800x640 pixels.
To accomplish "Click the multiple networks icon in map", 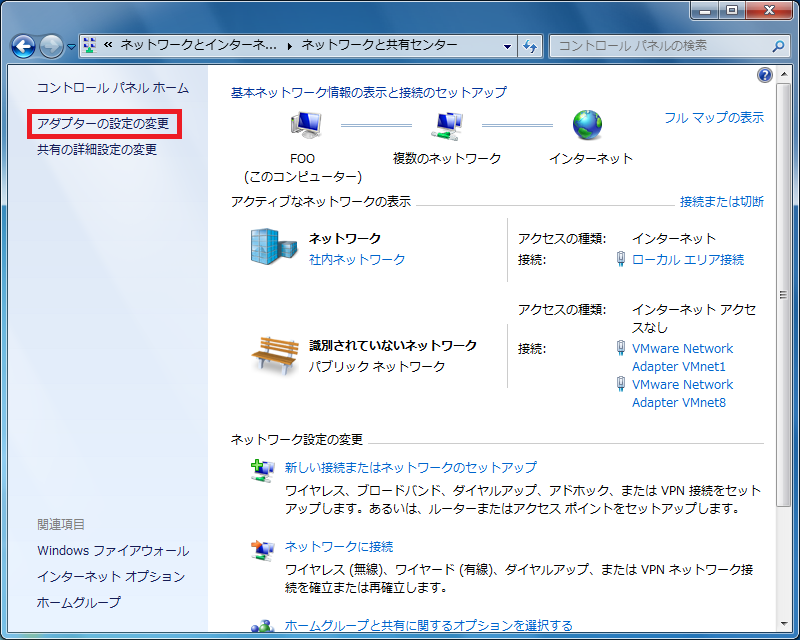I will point(446,125).
